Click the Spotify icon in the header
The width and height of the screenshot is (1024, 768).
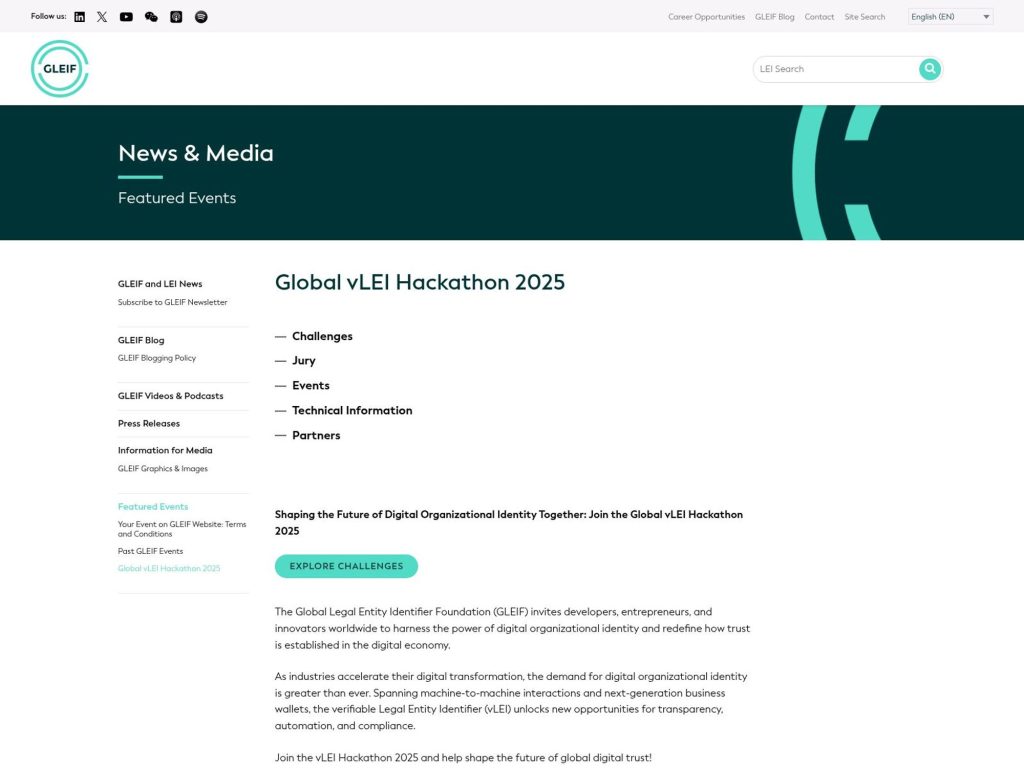tap(201, 16)
